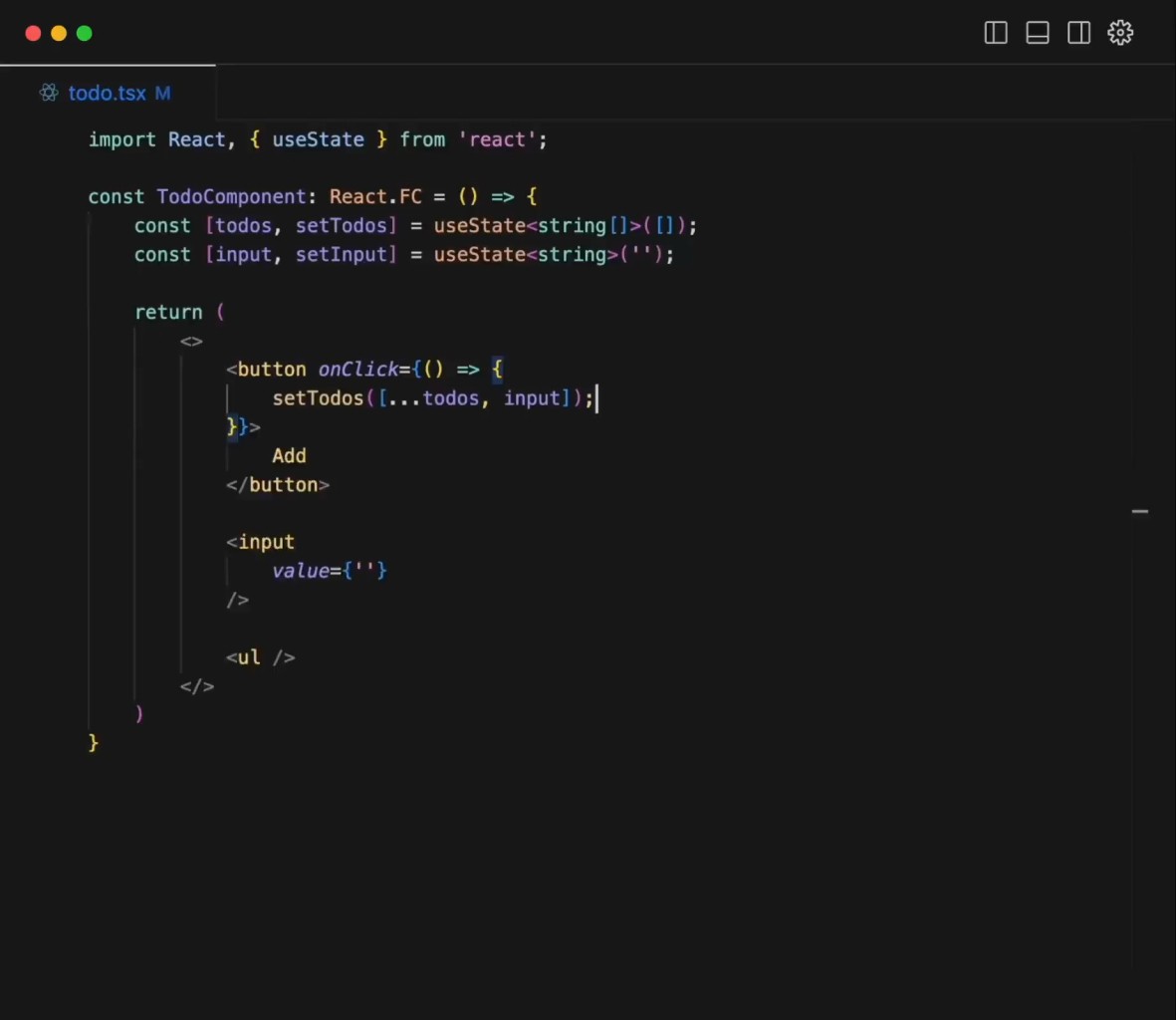The image size is (1176, 1020).
Task: Toggle the secondary sidebar layout icon
Action: 1079,33
